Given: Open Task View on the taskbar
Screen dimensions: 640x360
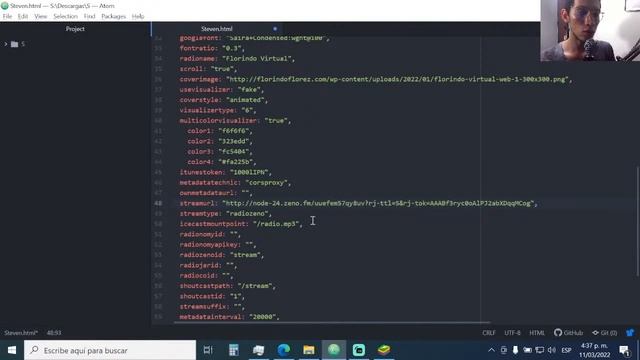Looking at the screenshot, I should (208, 350).
